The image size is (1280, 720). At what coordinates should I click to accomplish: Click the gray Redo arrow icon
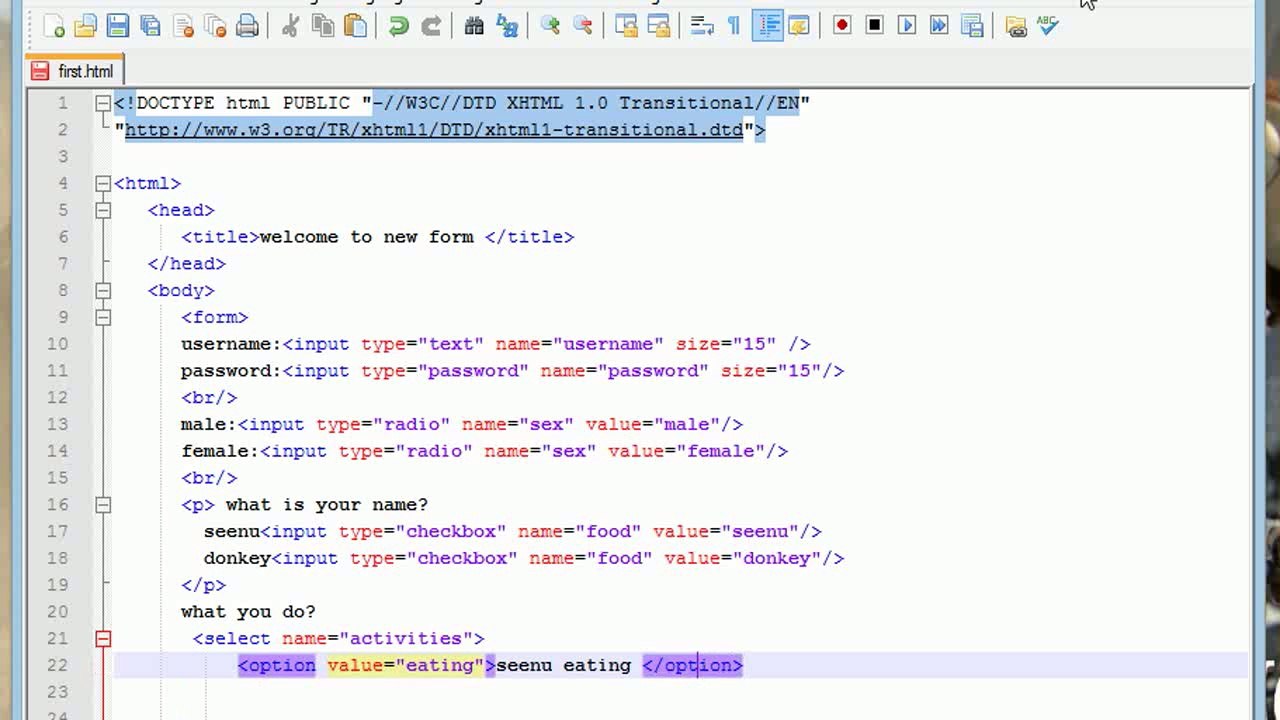pos(431,26)
